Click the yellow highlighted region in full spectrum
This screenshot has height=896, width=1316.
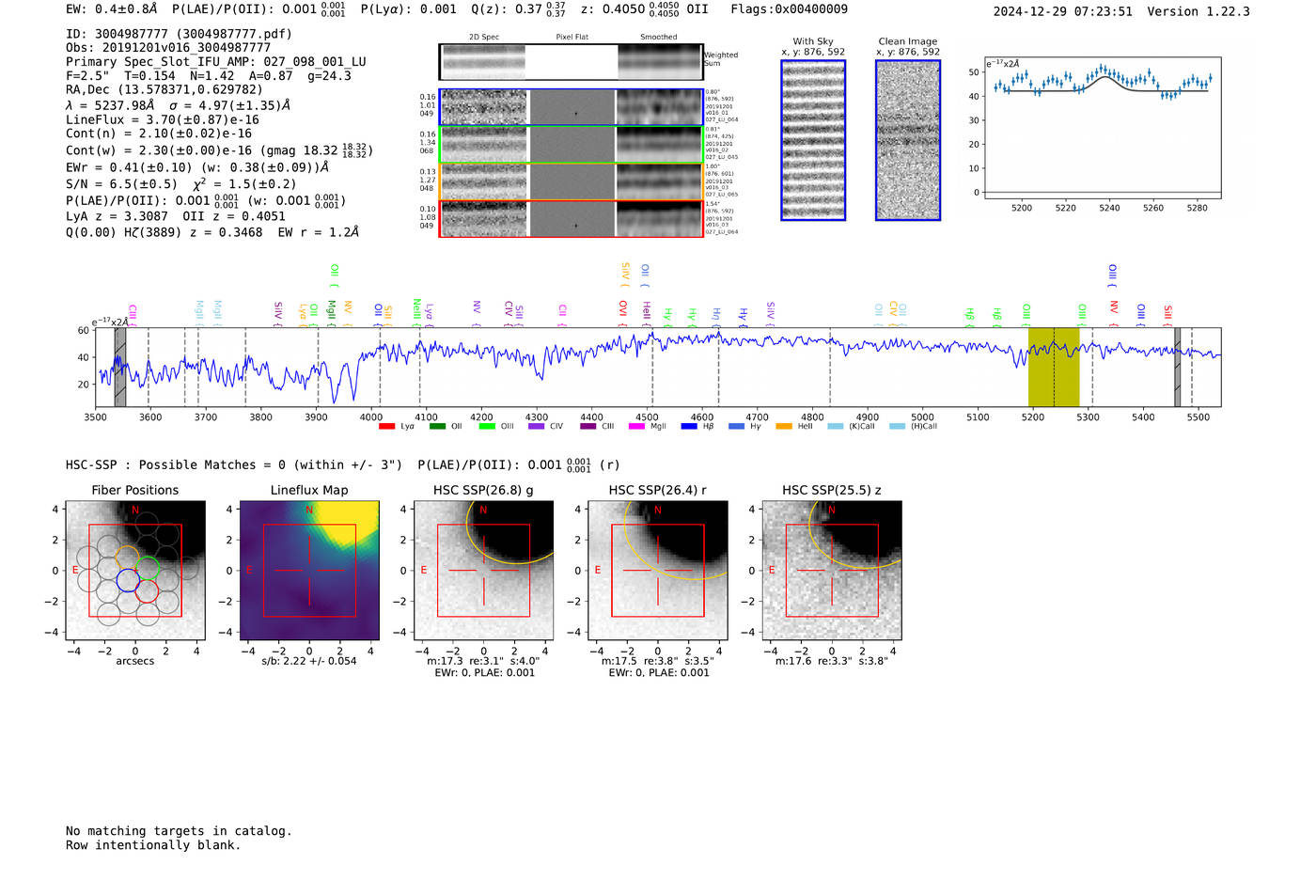(1054, 368)
